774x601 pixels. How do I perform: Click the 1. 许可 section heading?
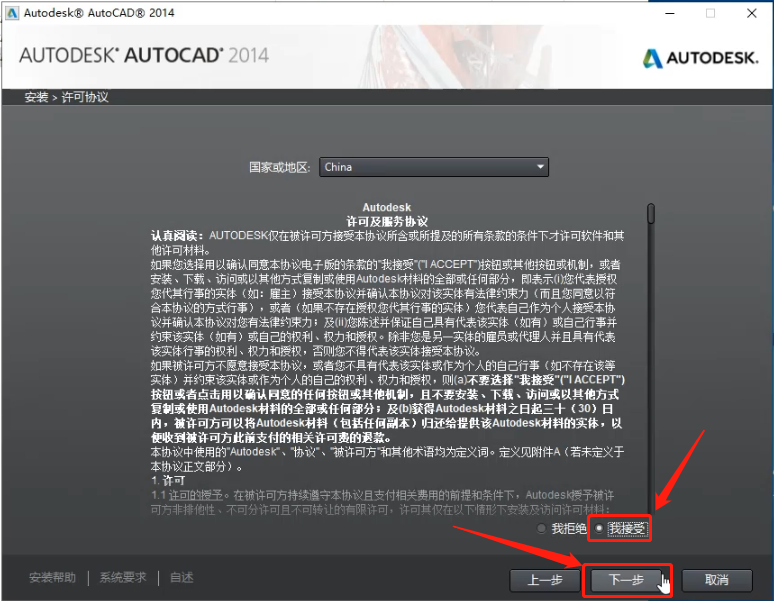pyautogui.click(x=168, y=481)
